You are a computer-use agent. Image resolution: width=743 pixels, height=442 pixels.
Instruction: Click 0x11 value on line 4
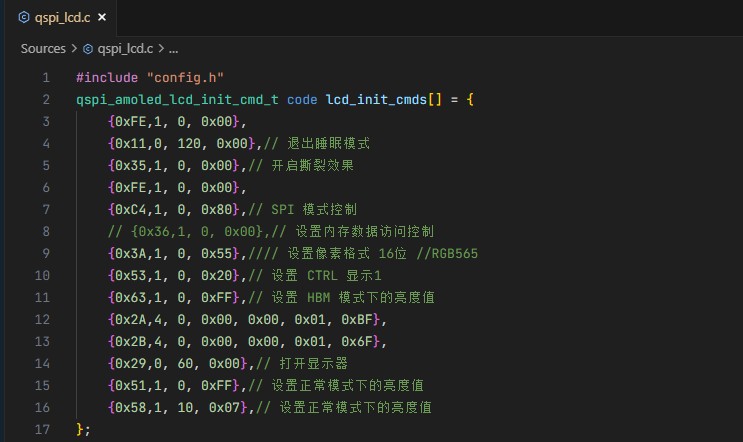(130, 144)
